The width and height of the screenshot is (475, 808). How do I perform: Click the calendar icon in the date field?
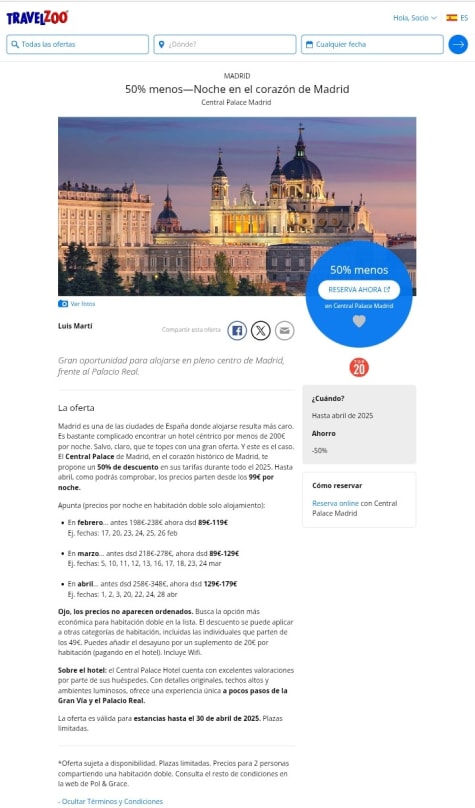(309, 44)
